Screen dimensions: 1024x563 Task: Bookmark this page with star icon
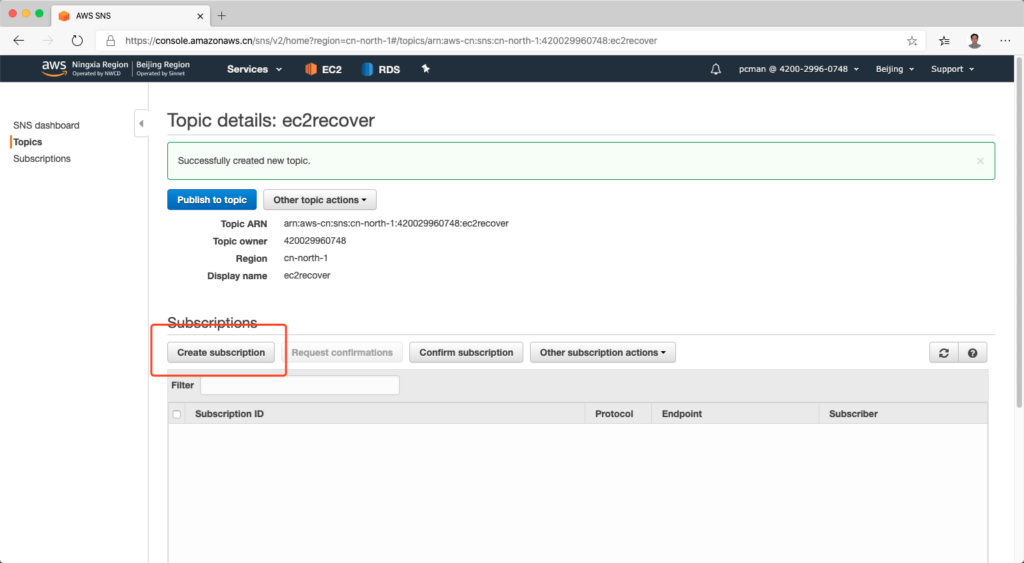tap(912, 41)
